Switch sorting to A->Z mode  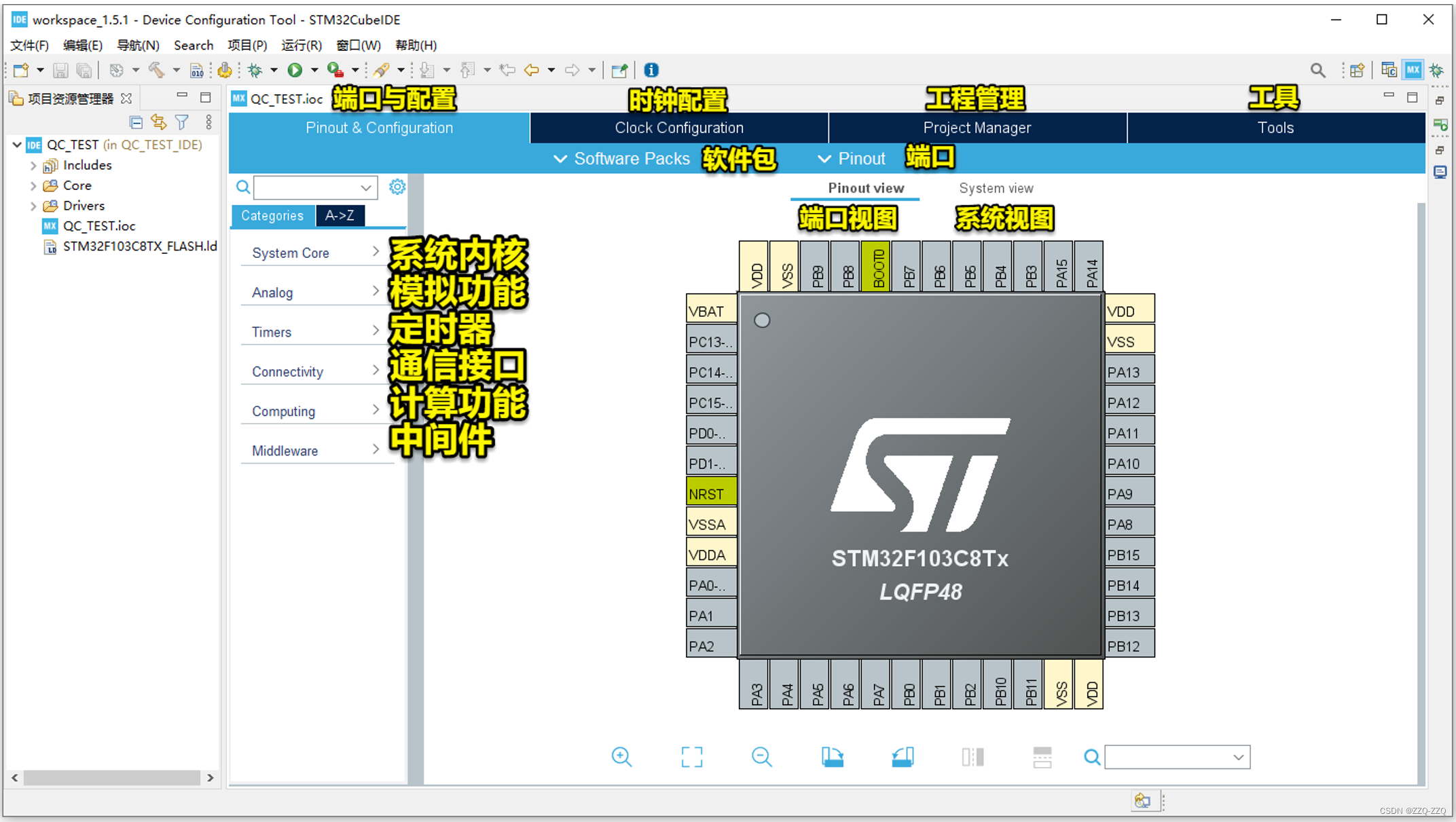(340, 215)
